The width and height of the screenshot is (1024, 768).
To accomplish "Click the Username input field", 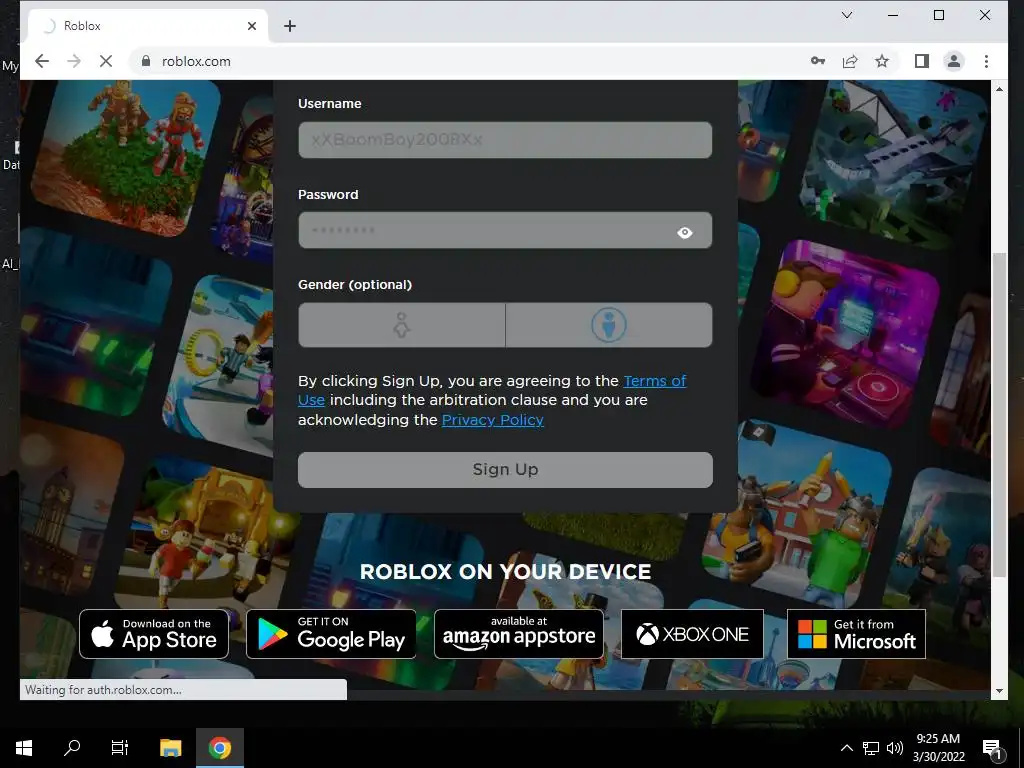I will pos(505,140).
